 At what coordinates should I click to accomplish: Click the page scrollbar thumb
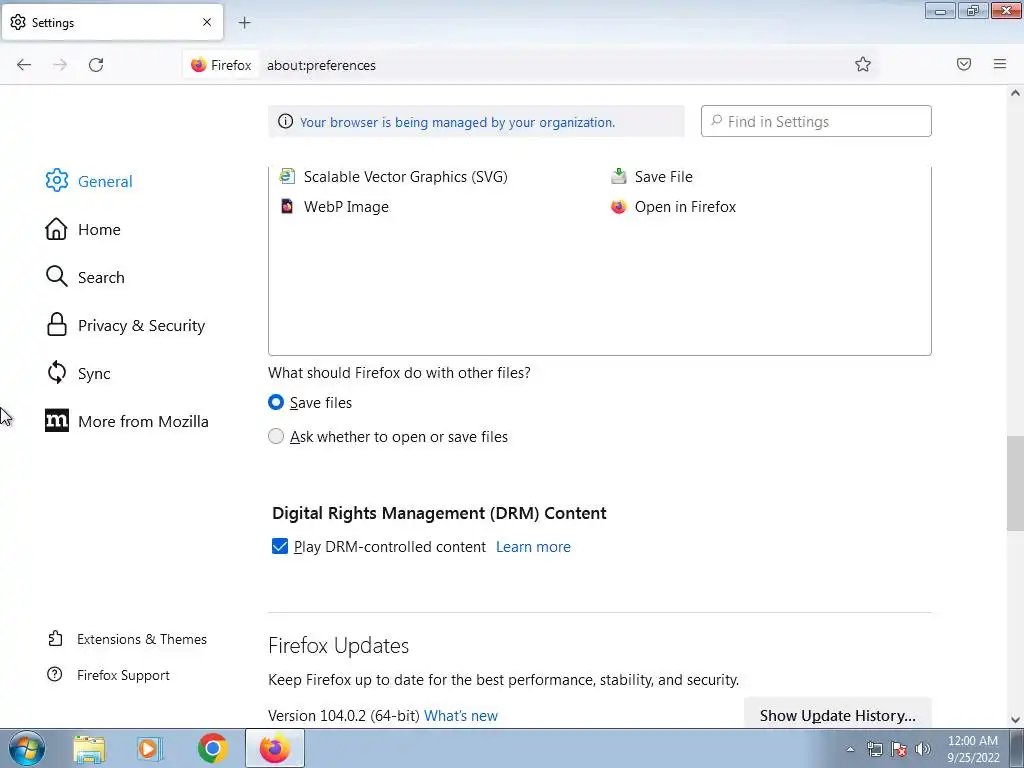pyautogui.click(x=1015, y=483)
